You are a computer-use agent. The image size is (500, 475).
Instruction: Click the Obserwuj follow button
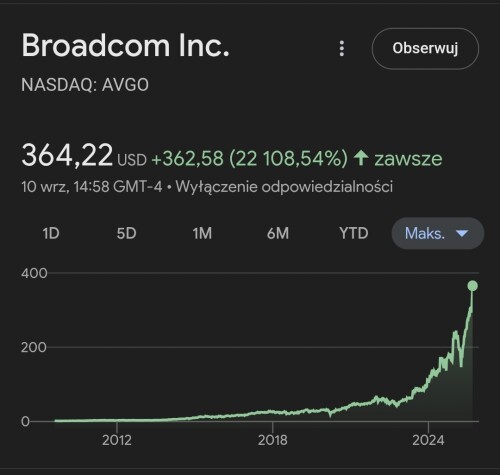click(x=425, y=49)
